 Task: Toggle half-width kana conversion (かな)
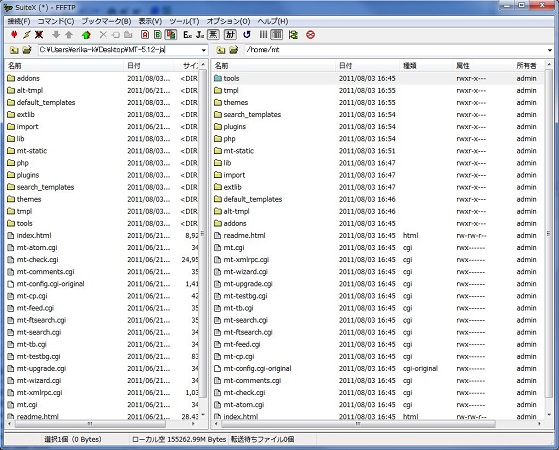pos(230,35)
